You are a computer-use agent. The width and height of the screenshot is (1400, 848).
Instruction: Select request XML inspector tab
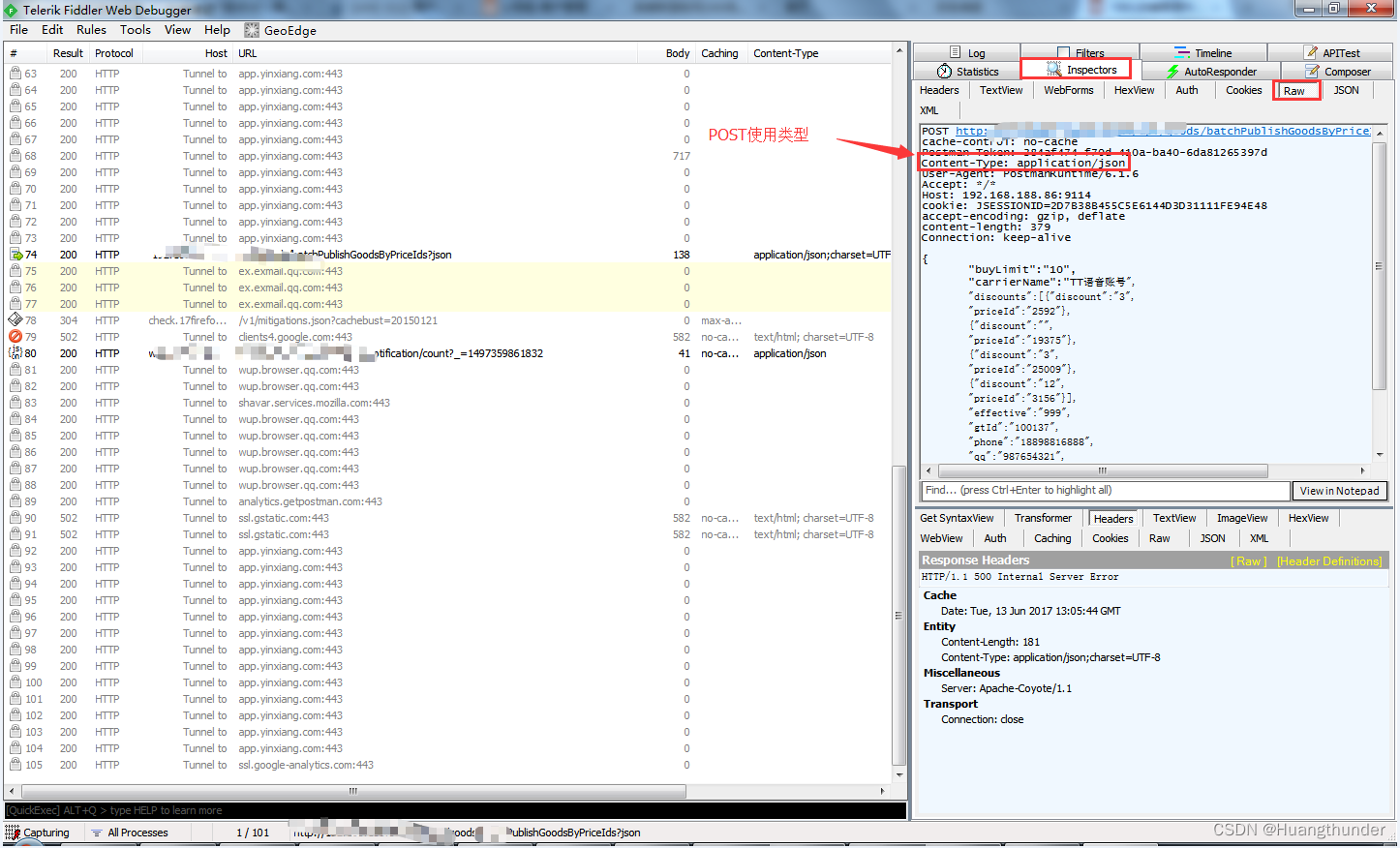(x=929, y=110)
